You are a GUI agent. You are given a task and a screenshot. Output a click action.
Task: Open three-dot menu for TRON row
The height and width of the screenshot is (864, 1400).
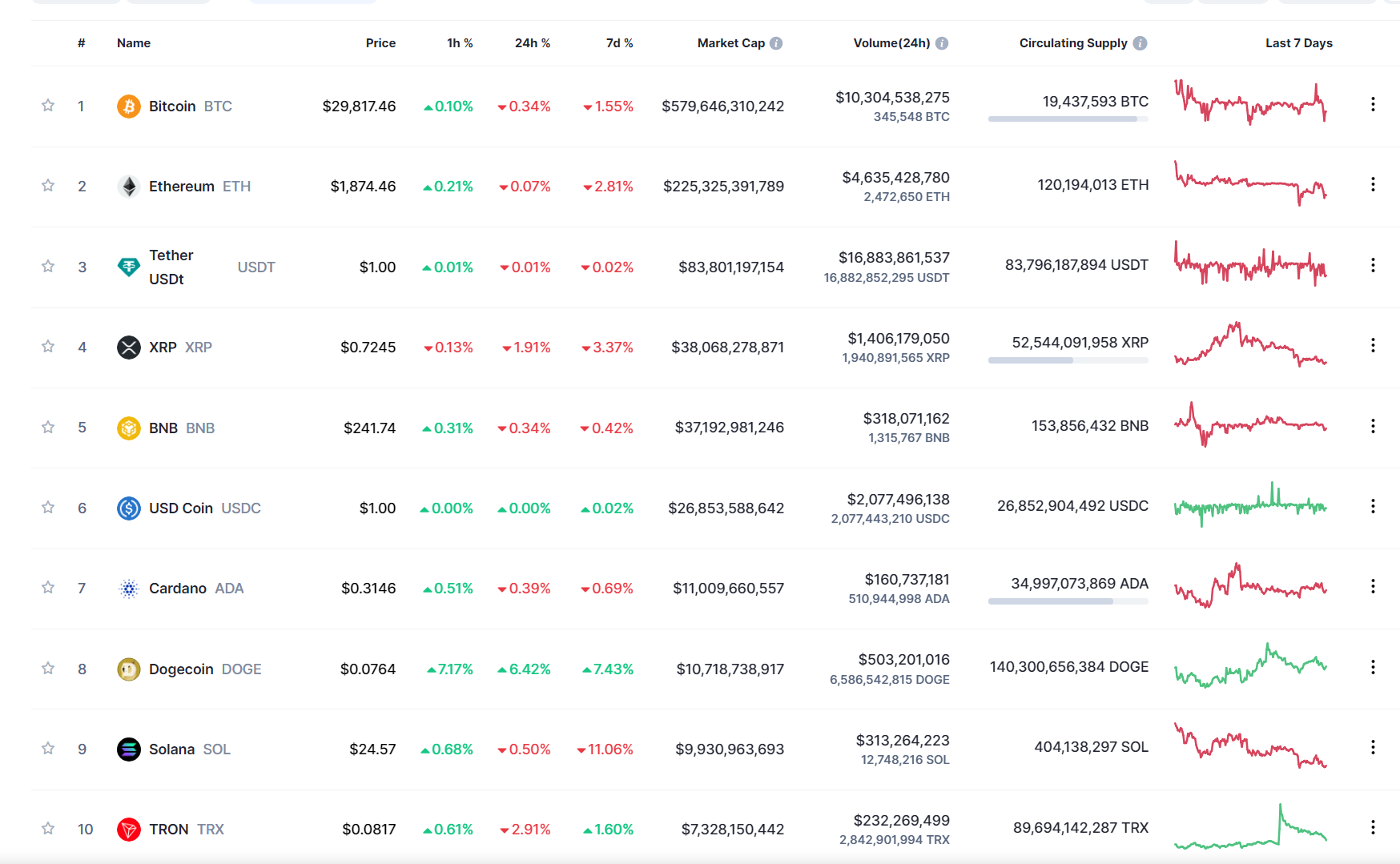tap(1373, 827)
